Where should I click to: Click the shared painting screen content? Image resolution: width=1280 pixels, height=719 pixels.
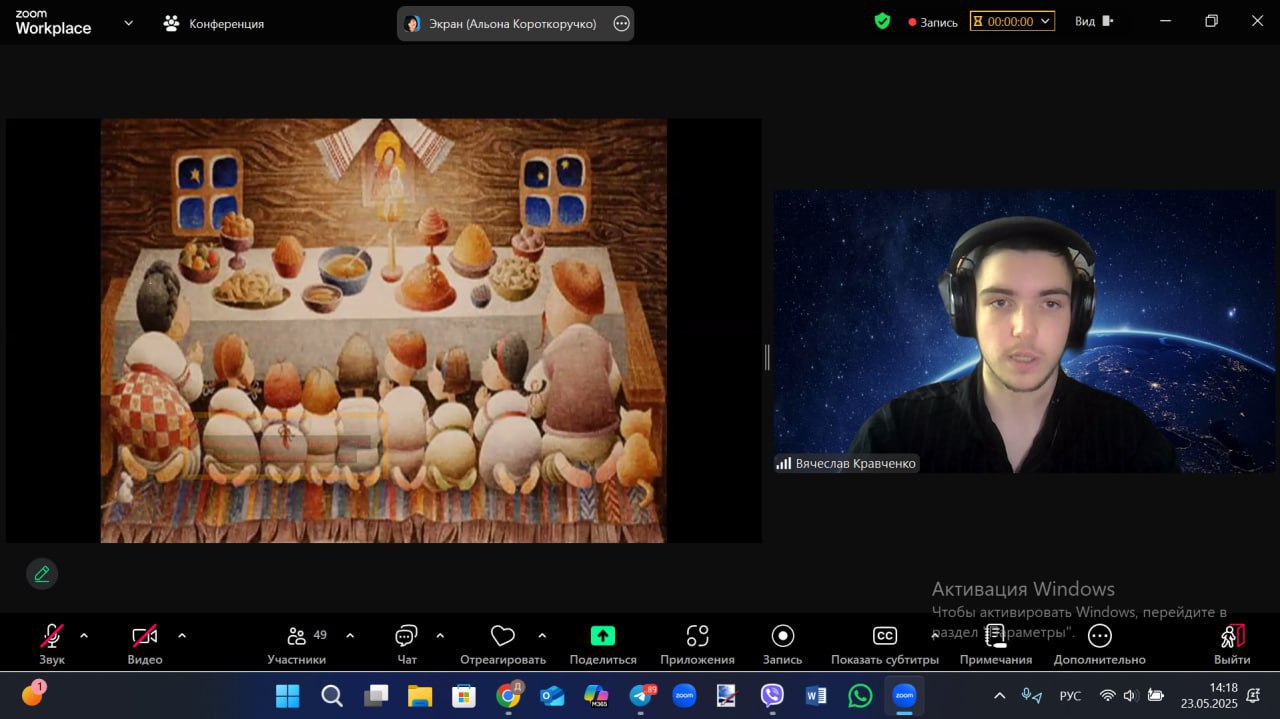pyautogui.click(x=384, y=331)
